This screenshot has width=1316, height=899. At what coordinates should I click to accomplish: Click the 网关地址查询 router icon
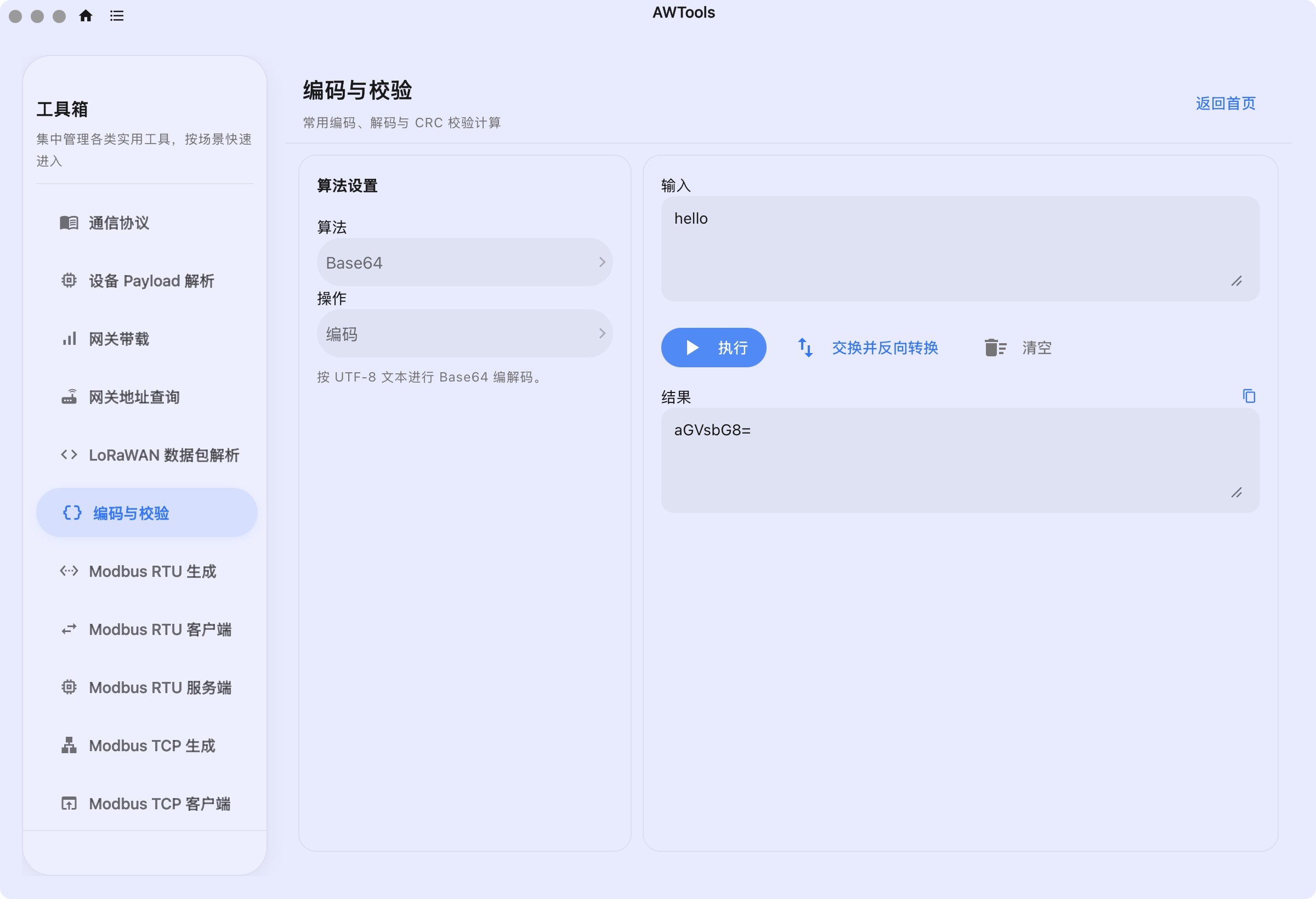[69, 396]
